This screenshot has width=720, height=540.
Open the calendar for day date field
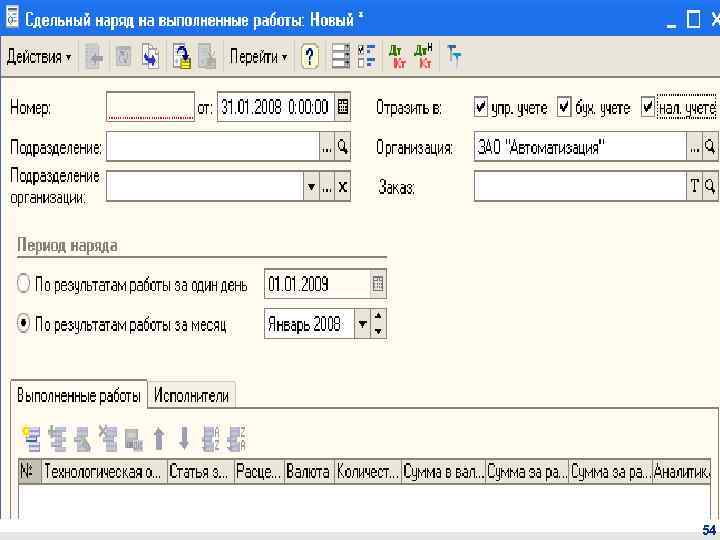[x=378, y=284]
